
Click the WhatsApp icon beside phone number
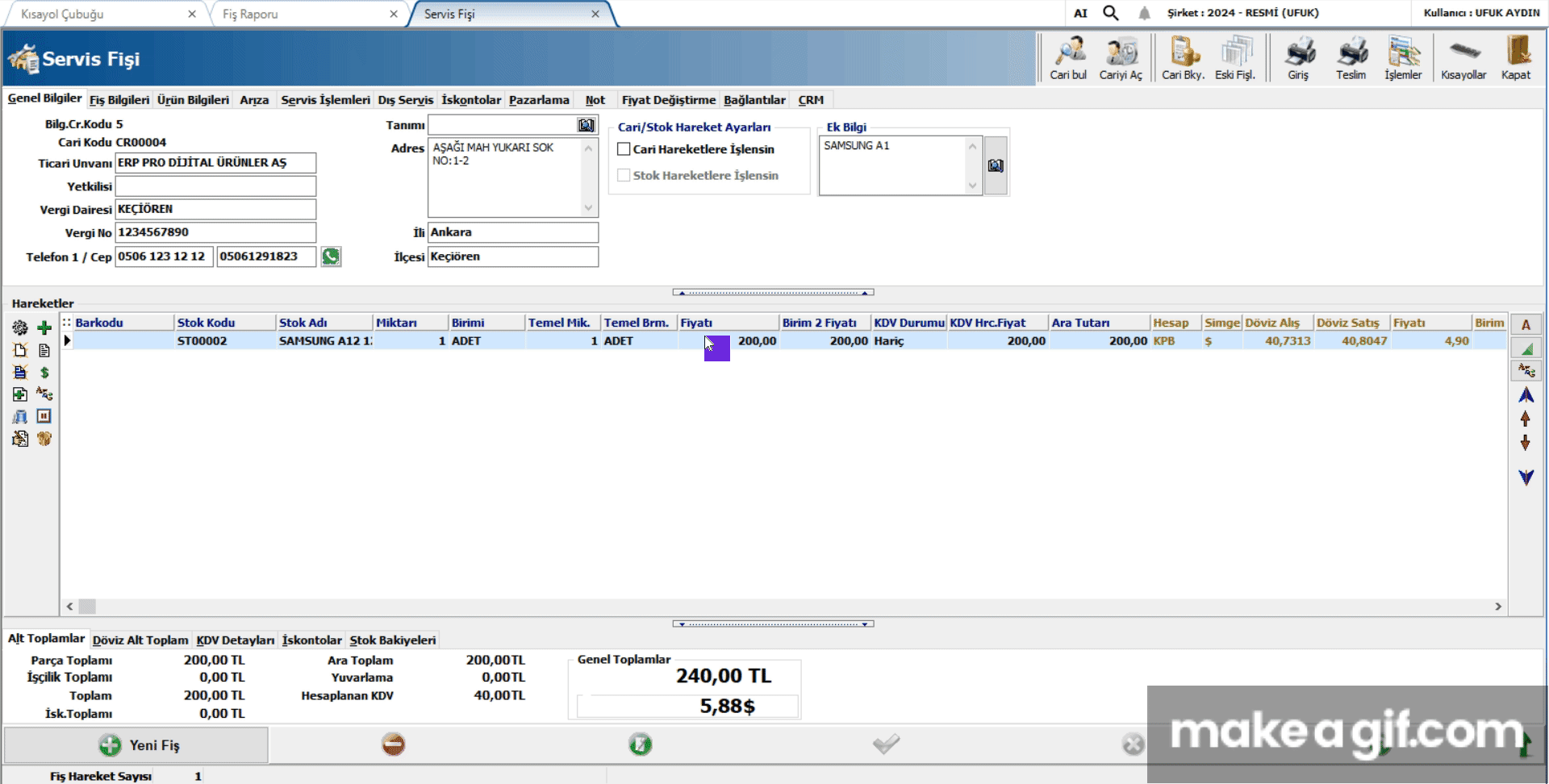click(x=331, y=256)
